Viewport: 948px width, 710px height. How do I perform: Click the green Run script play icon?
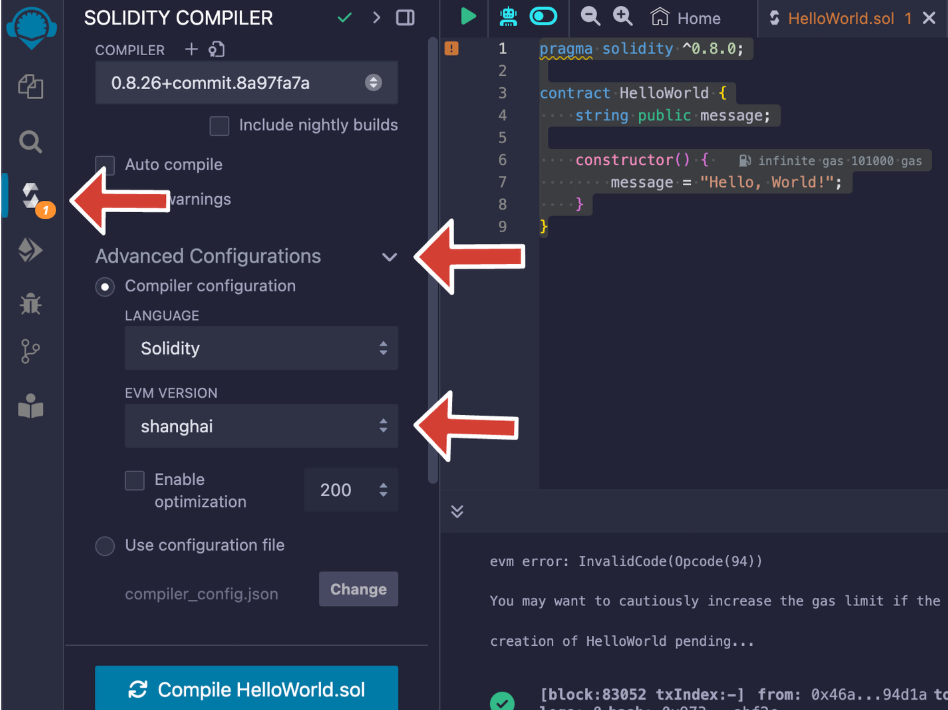468,17
